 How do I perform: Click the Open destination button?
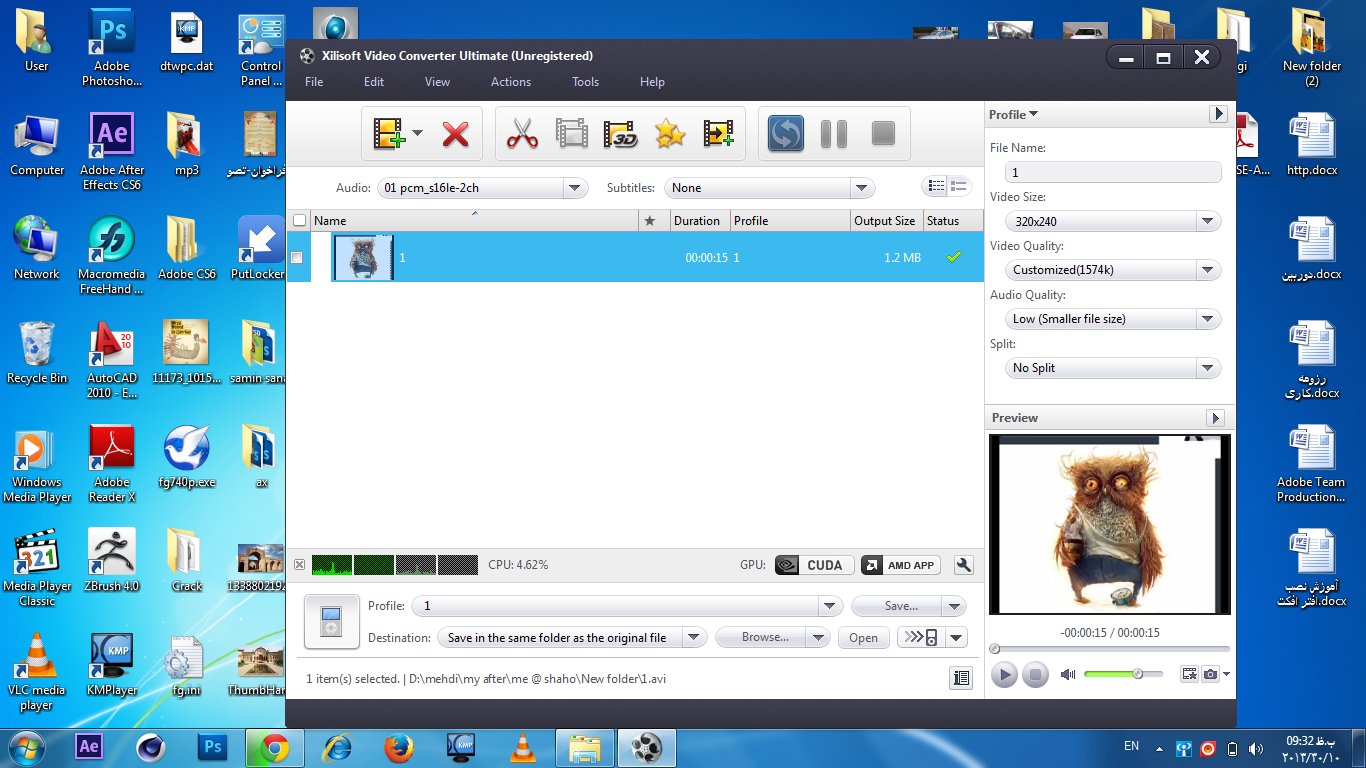(864, 637)
